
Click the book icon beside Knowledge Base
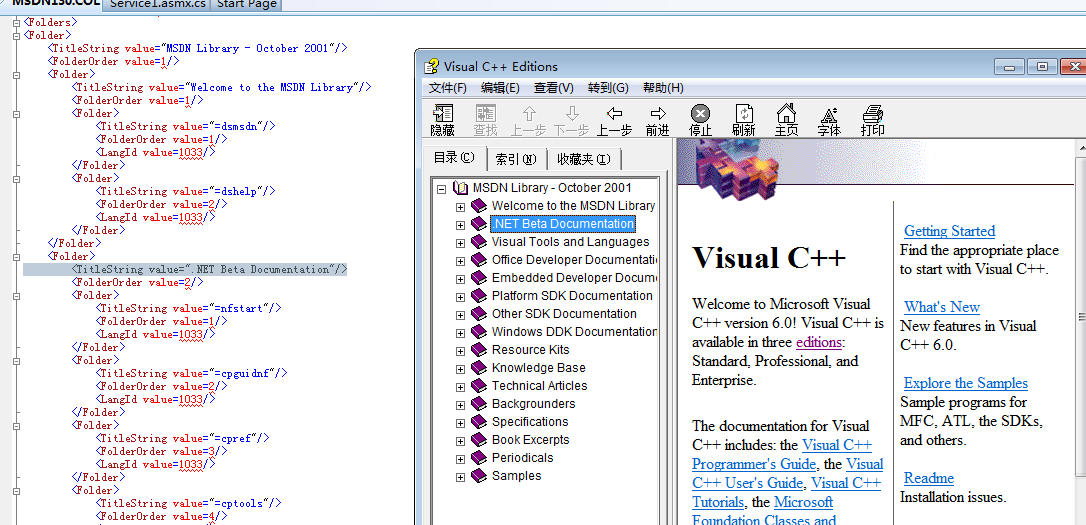click(x=479, y=368)
